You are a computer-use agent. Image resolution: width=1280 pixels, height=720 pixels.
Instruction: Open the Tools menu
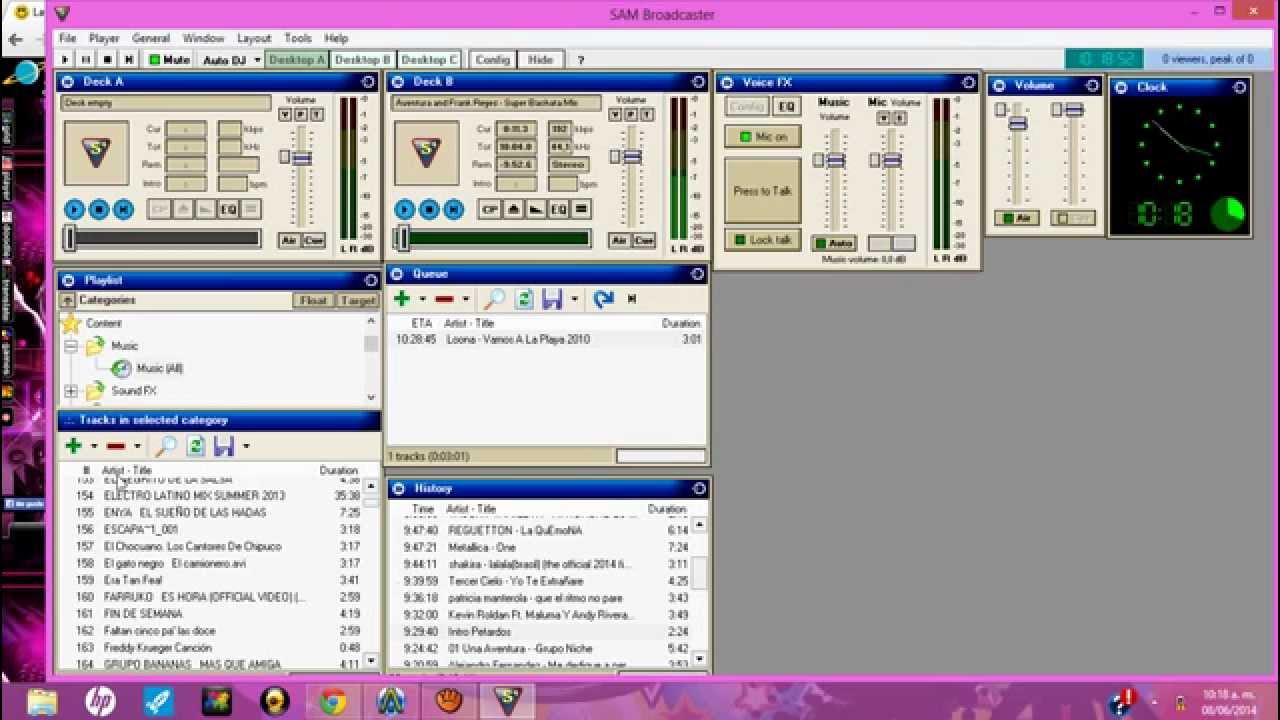pyautogui.click(x=298, y=38)
